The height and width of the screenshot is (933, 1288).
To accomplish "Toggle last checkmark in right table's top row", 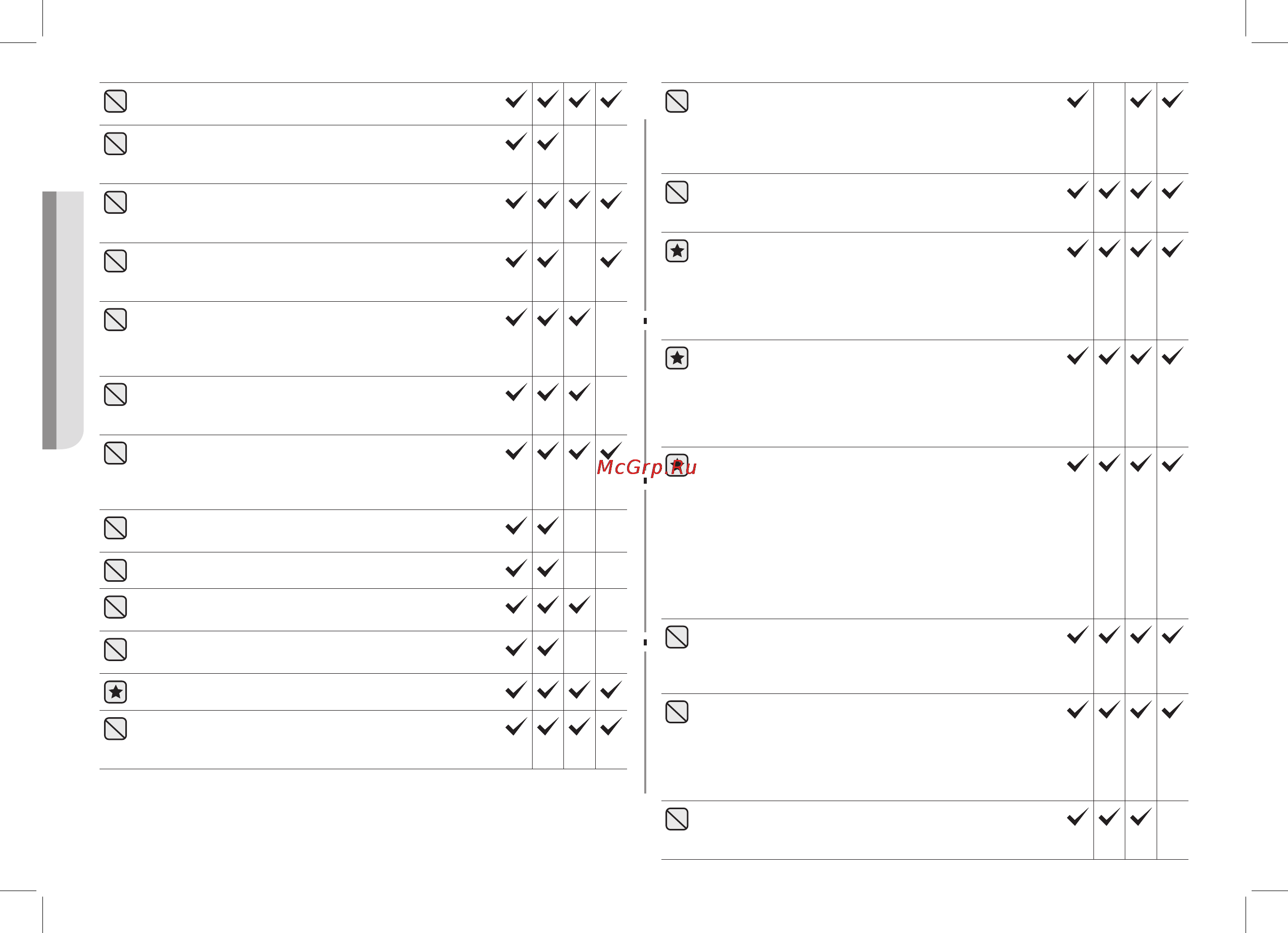I will point(1173,99).
